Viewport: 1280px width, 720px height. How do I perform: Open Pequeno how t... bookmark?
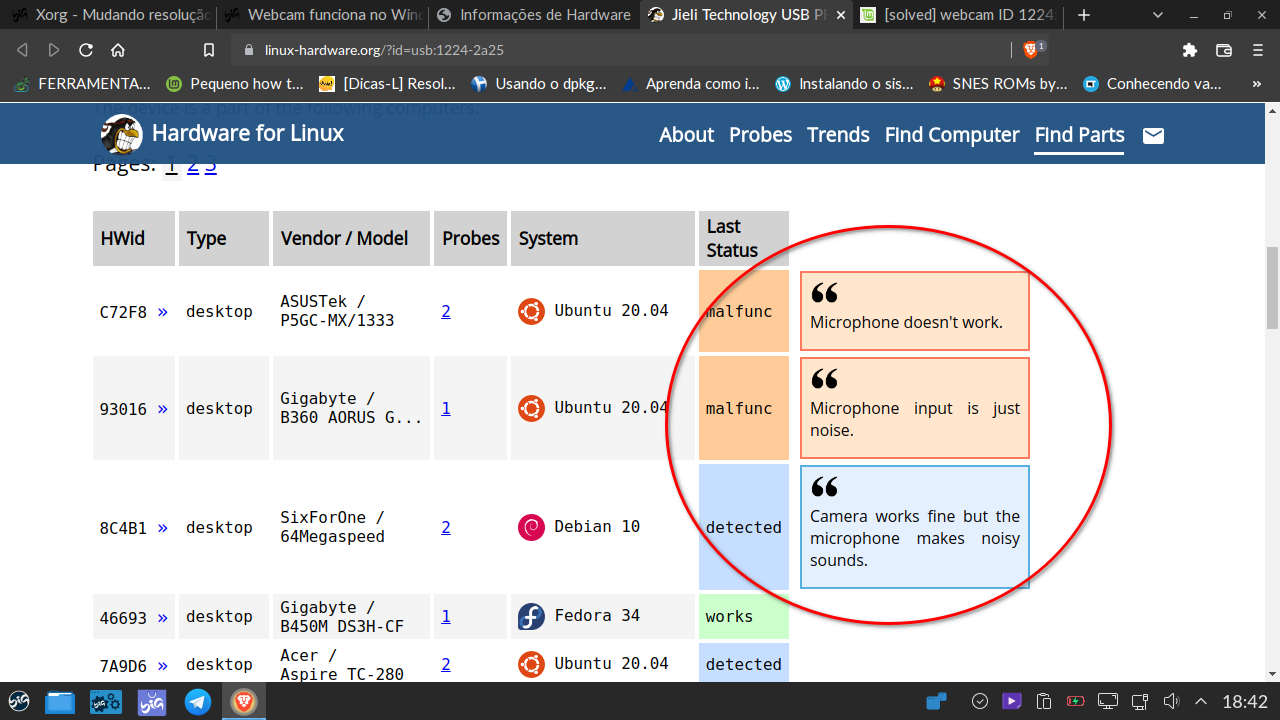235,84
